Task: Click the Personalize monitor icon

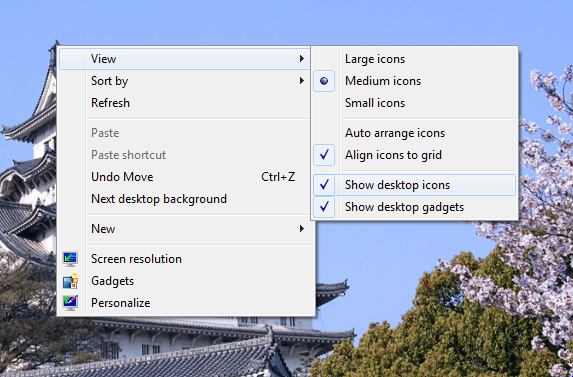Action: [70, 303]
